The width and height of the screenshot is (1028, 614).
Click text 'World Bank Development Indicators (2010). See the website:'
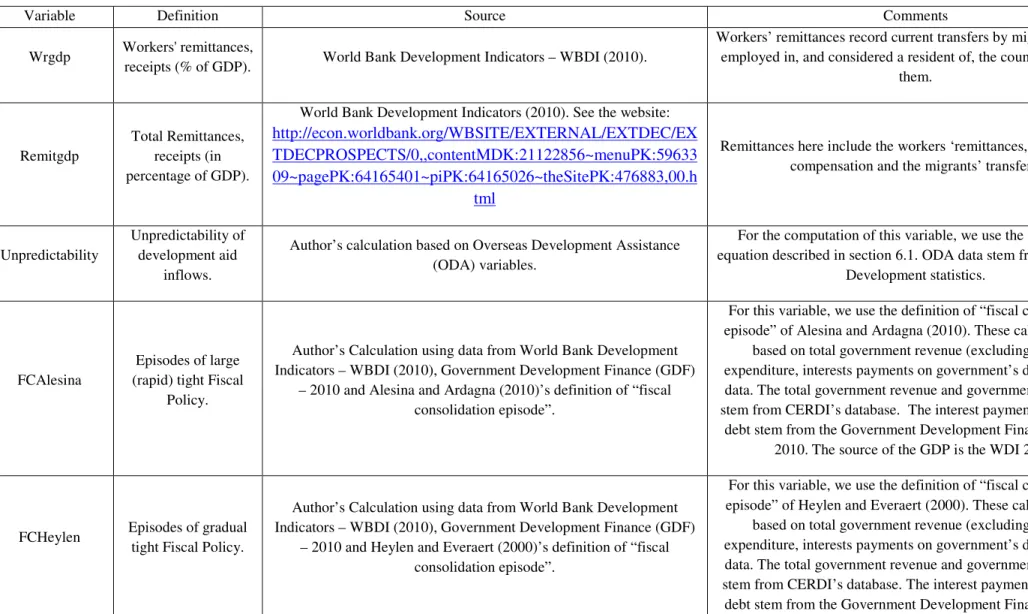coord(484,112)
